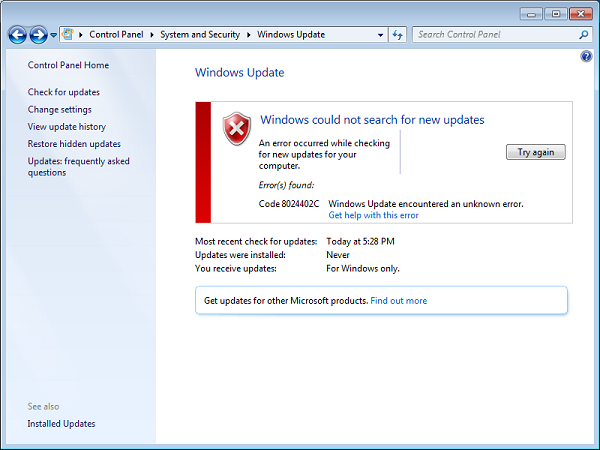600x450 pixels.
Task: Refresh the page with the refresh icon
Action: coord(398,35)
